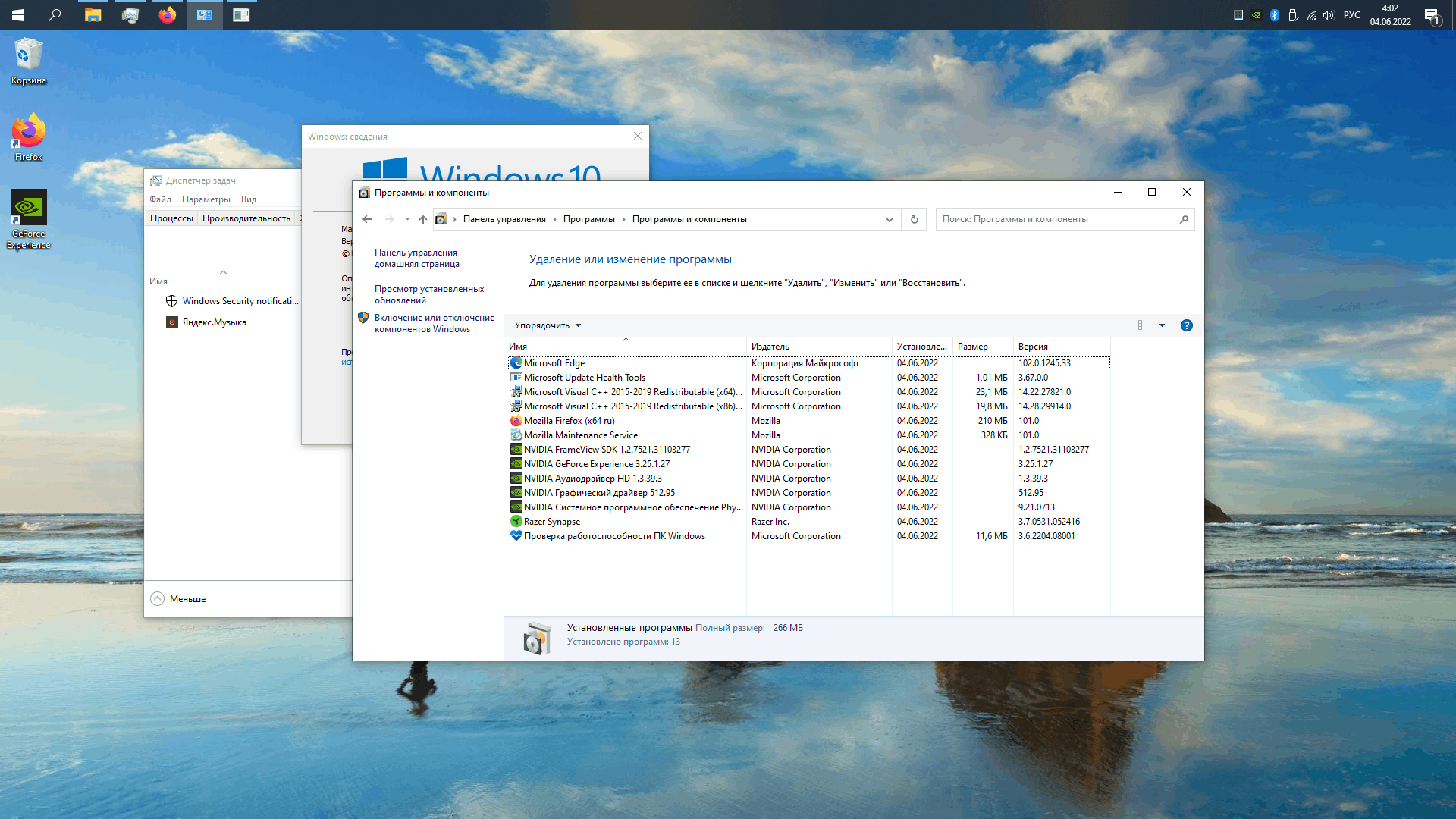
Task: Click the search magnifier icon in search box
Action: click(x=1184, y=219)
